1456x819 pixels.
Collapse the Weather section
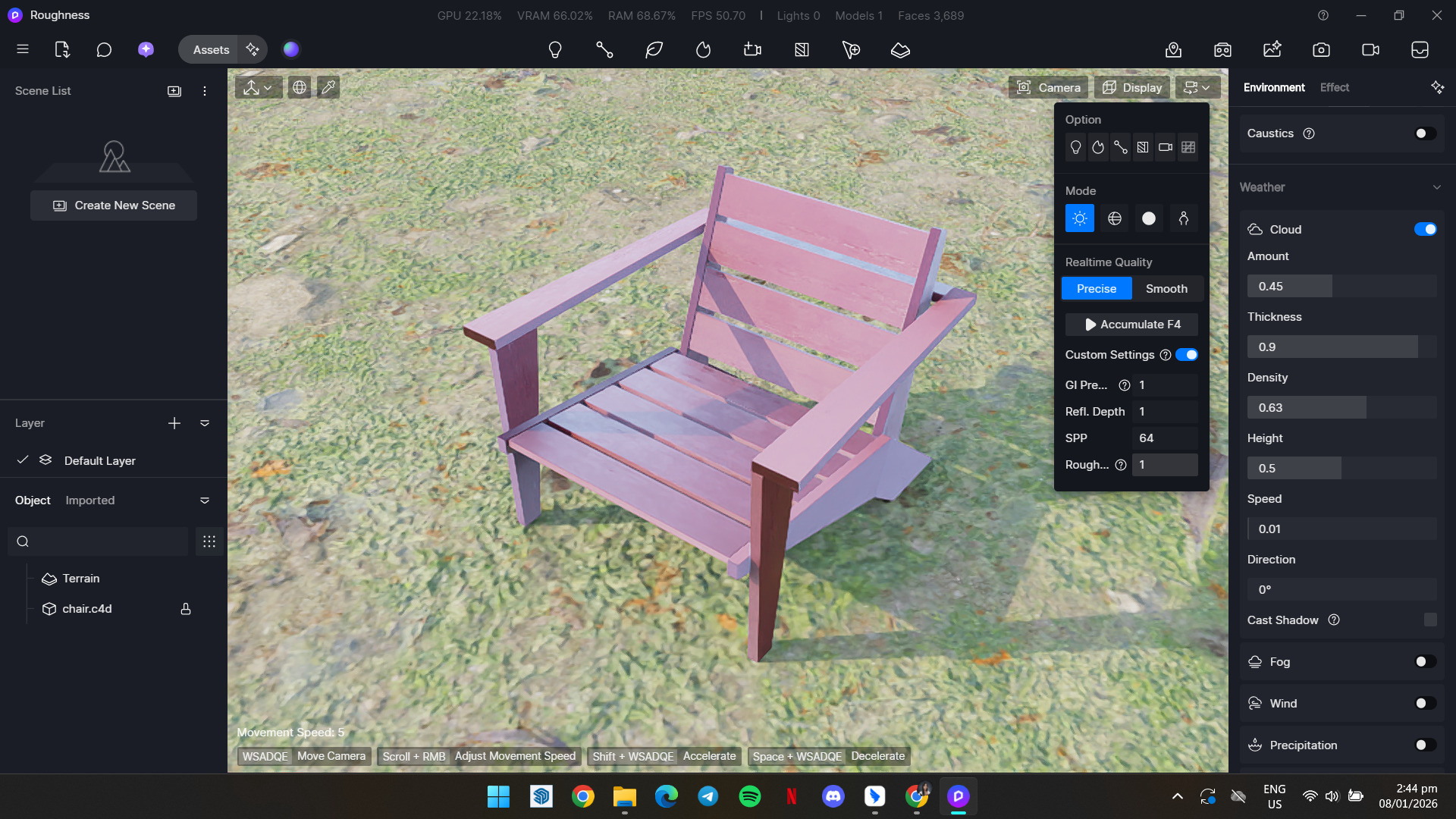coord(1436,187)
